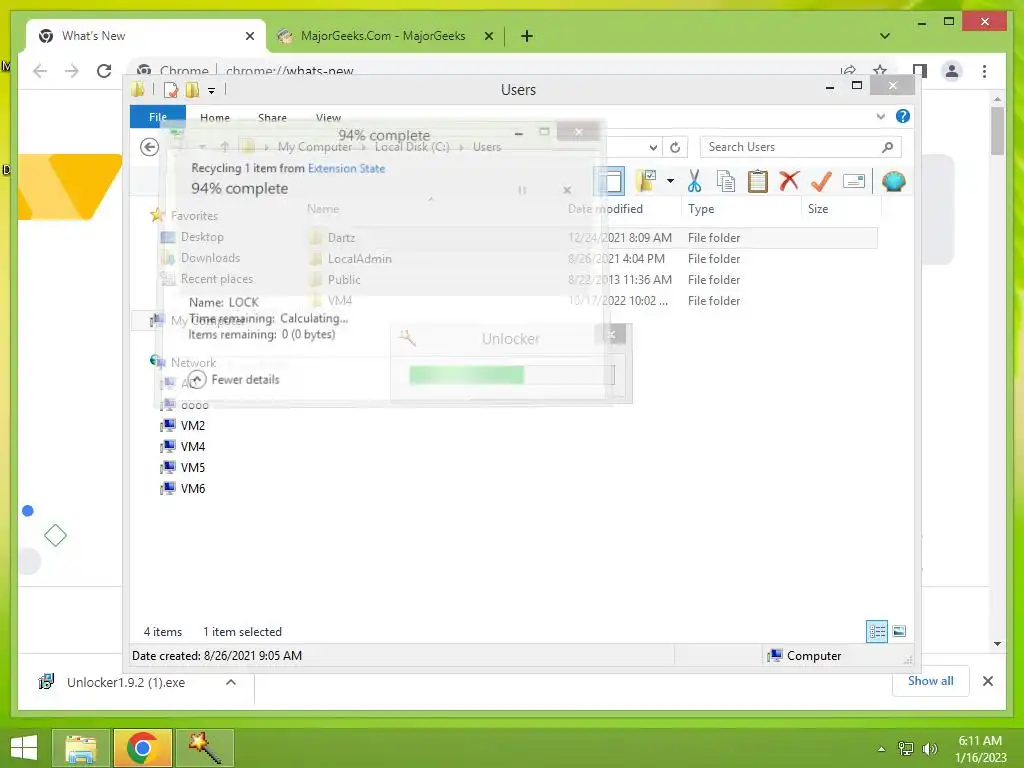Click the Unlocker wand icon
Viewport: 1024px width, 768px height.
[408, 338]
